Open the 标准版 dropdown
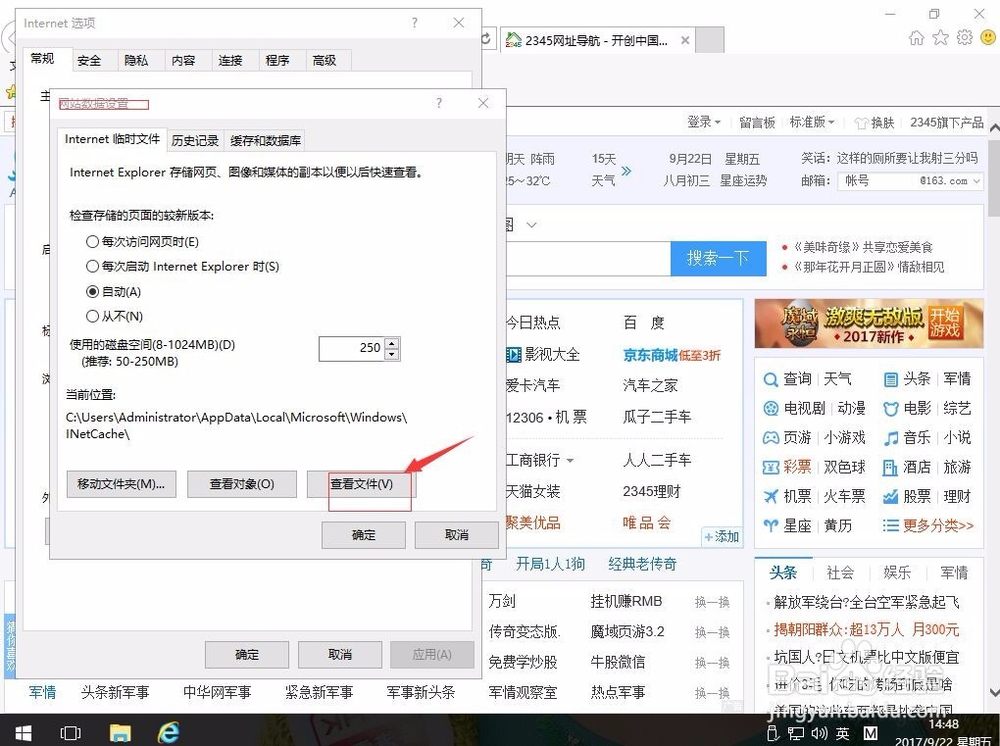 (x=810, y=121)
